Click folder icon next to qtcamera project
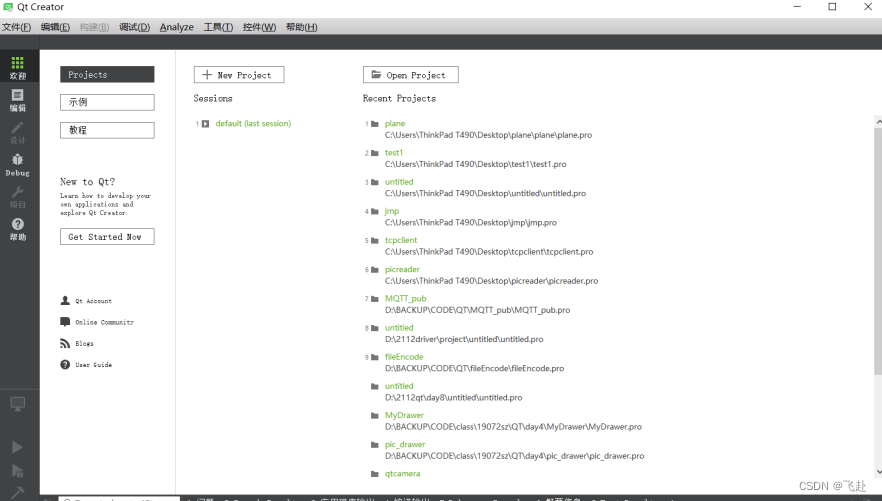 tap(375, 474)
